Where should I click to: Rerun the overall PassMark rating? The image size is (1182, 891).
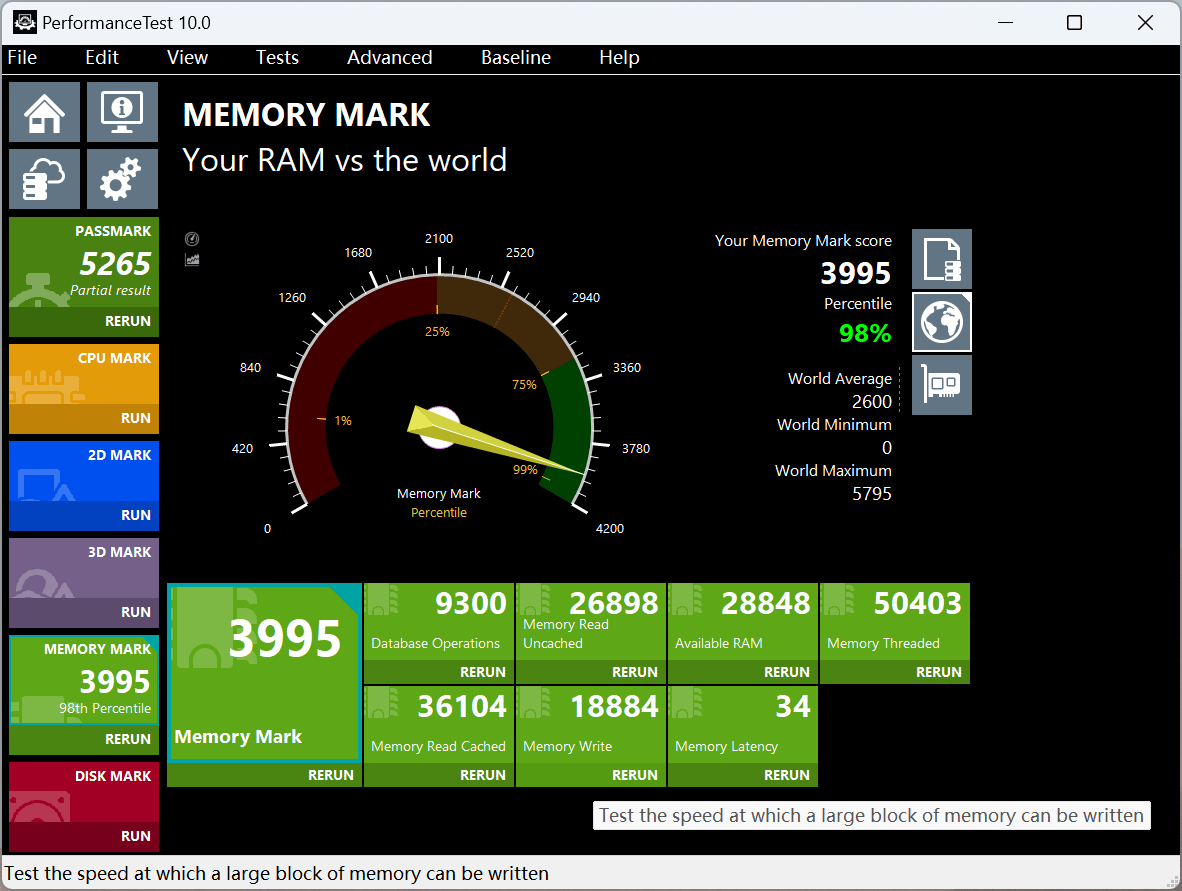[x=128, y=321]
